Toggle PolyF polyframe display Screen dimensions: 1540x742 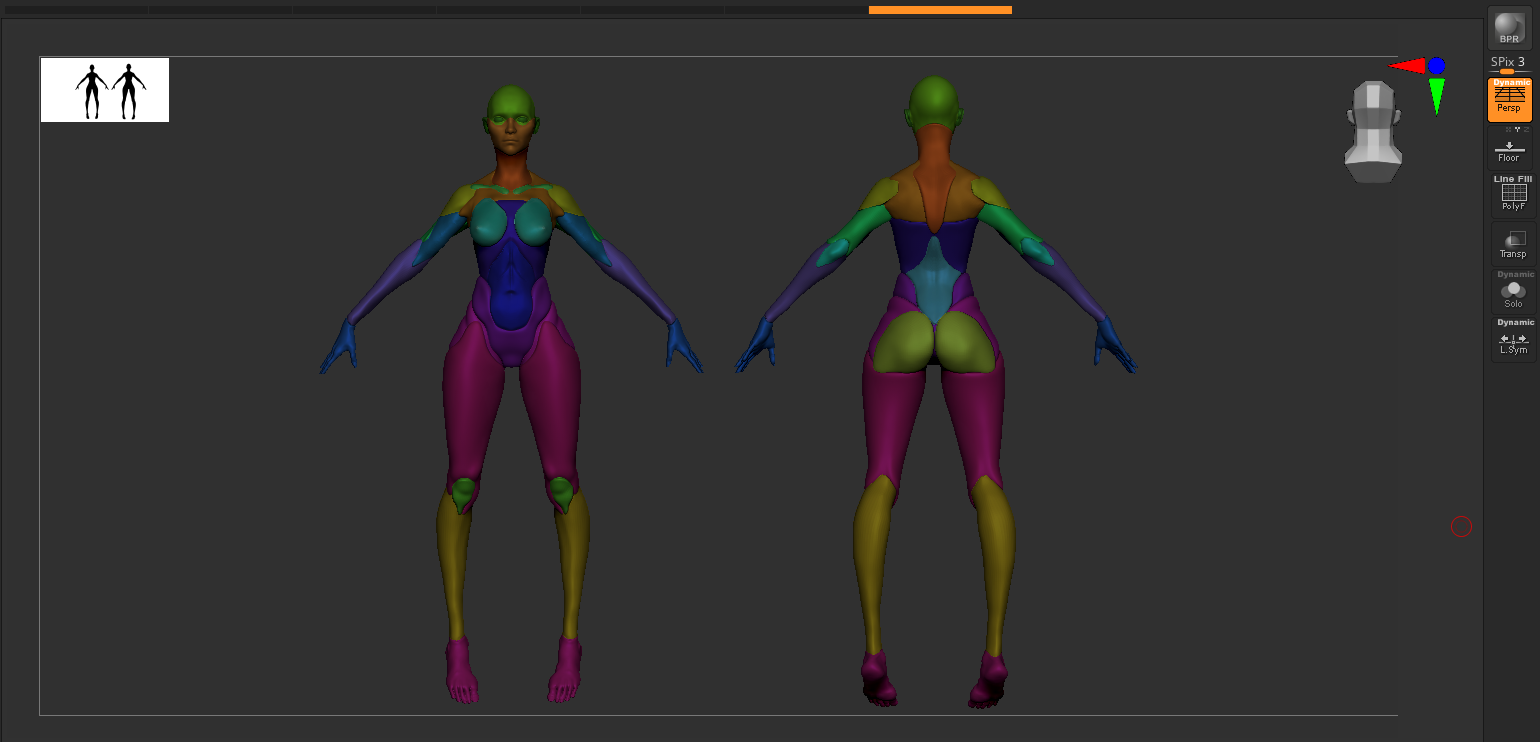1513,196
